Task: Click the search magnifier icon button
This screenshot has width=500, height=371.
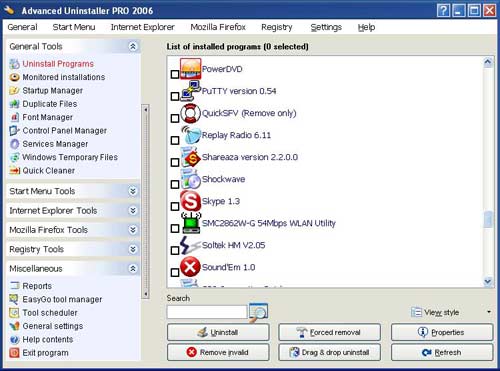Action: click(x=258, y=312)
